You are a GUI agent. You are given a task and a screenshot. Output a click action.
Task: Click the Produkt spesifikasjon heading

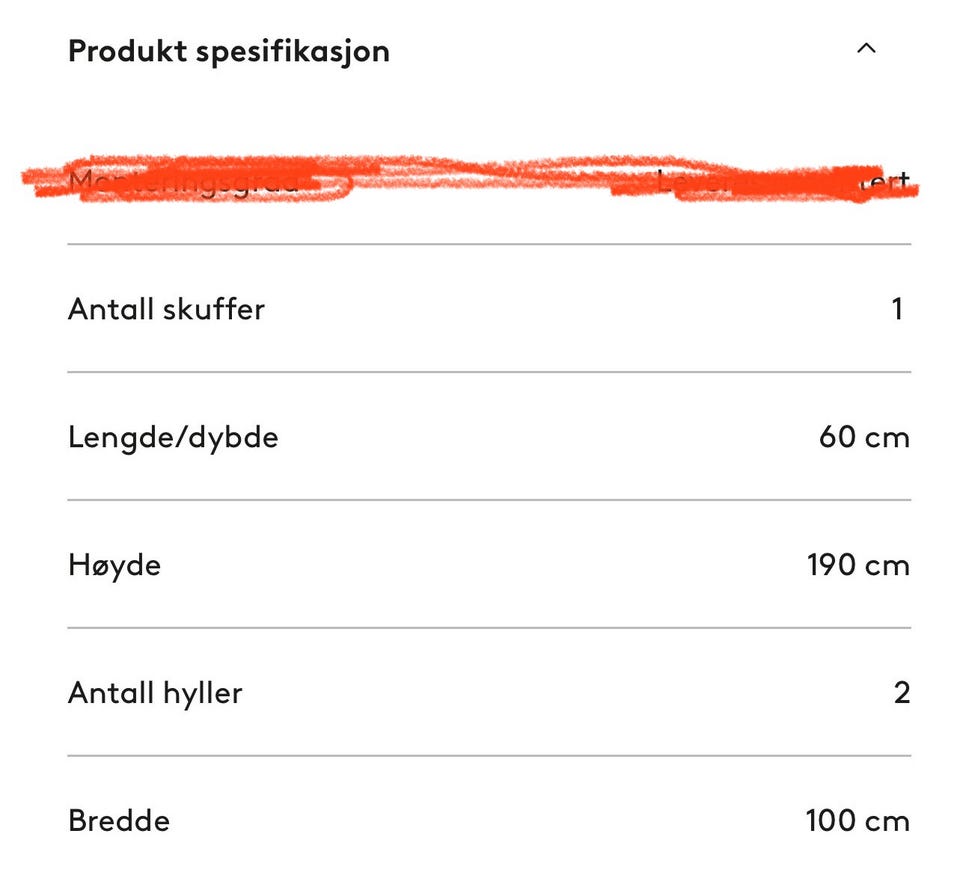[x=228, y=51]
